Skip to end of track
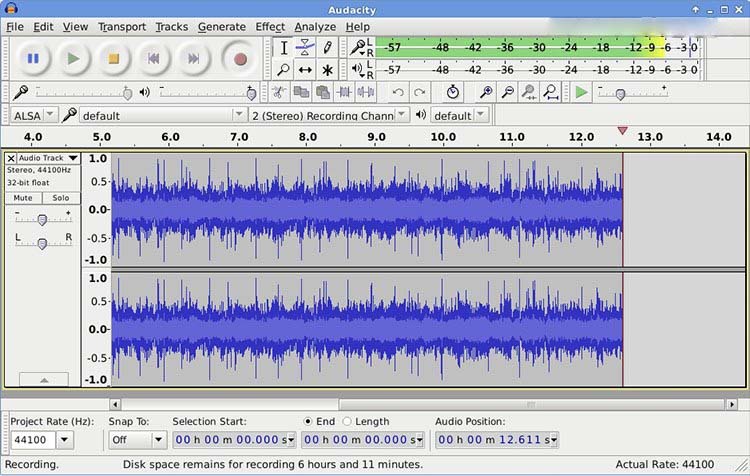 point(193,59)
